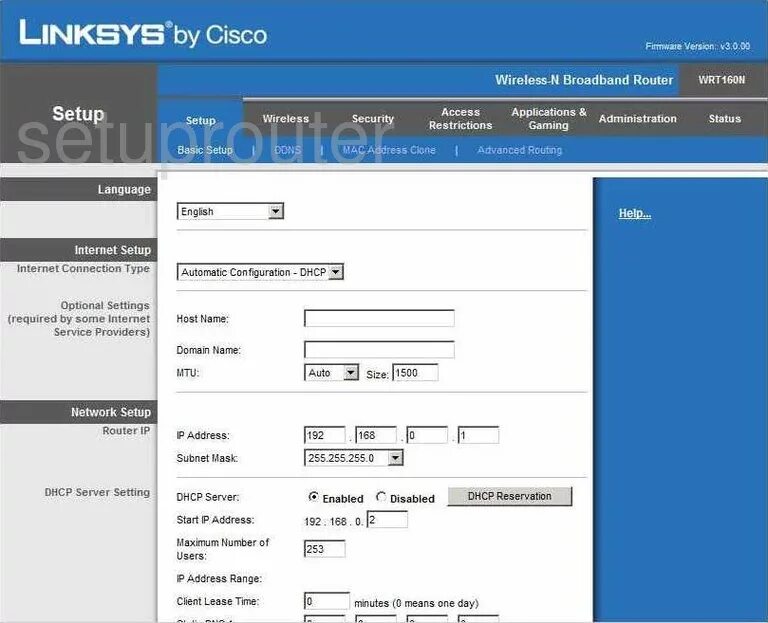Expand the Subnet Mask 255.255.255.0 dropdown

(354, 458)
